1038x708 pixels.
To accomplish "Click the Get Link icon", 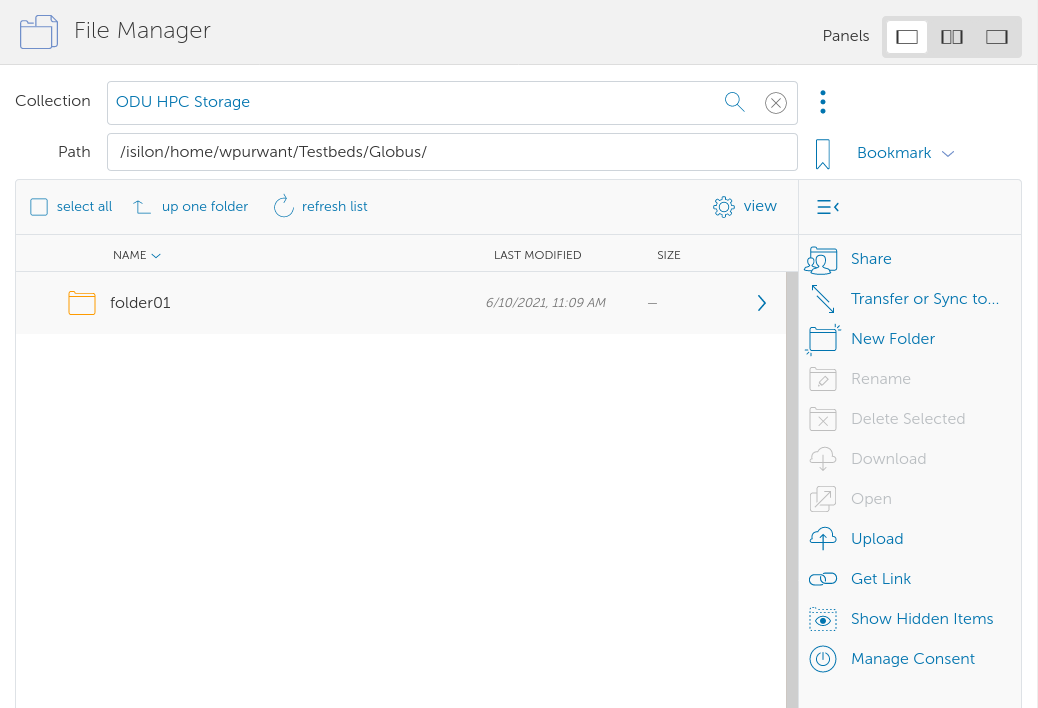I will (x=820, y=578).
